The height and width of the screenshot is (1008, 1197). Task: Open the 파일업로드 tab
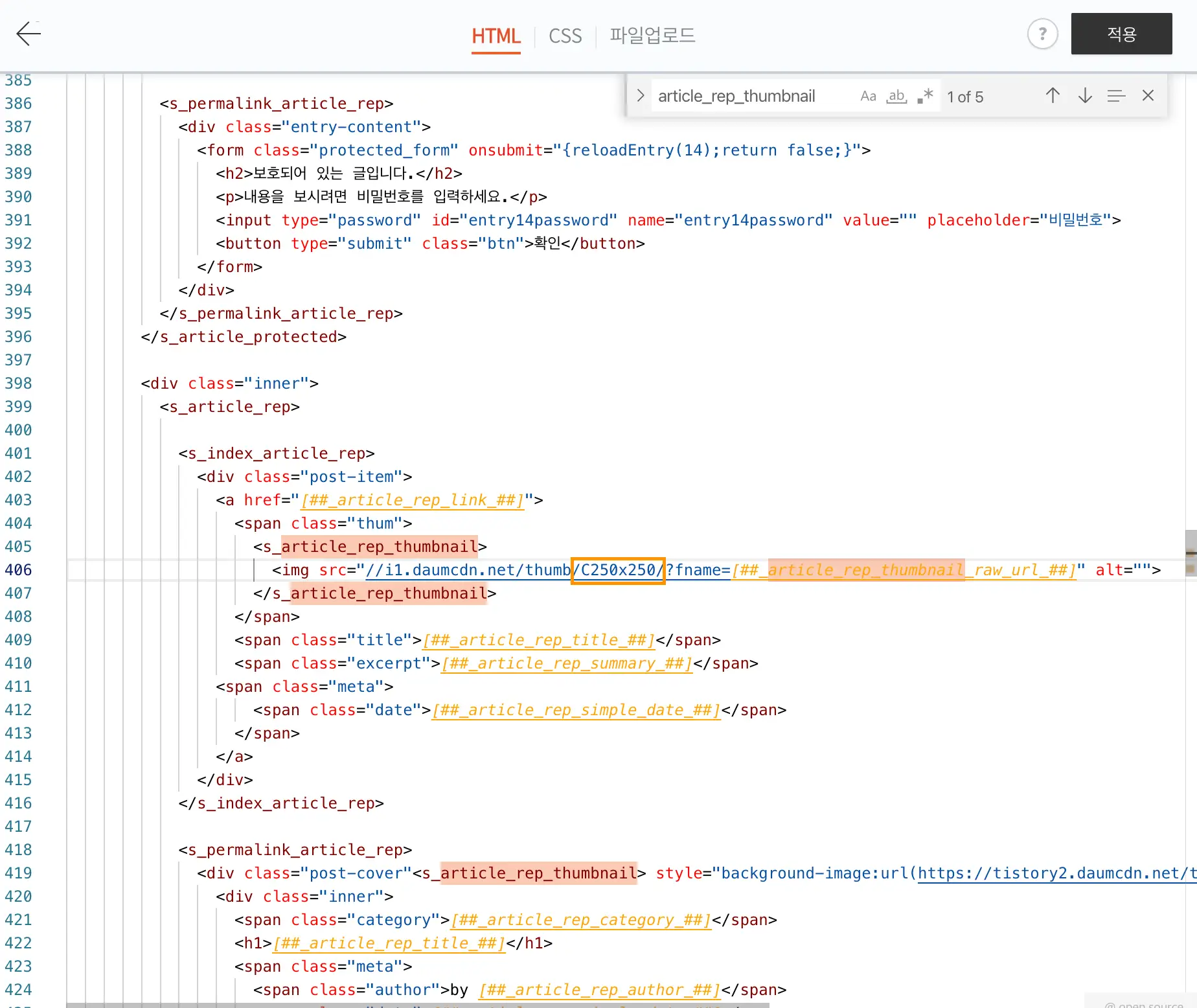point(652,36)
